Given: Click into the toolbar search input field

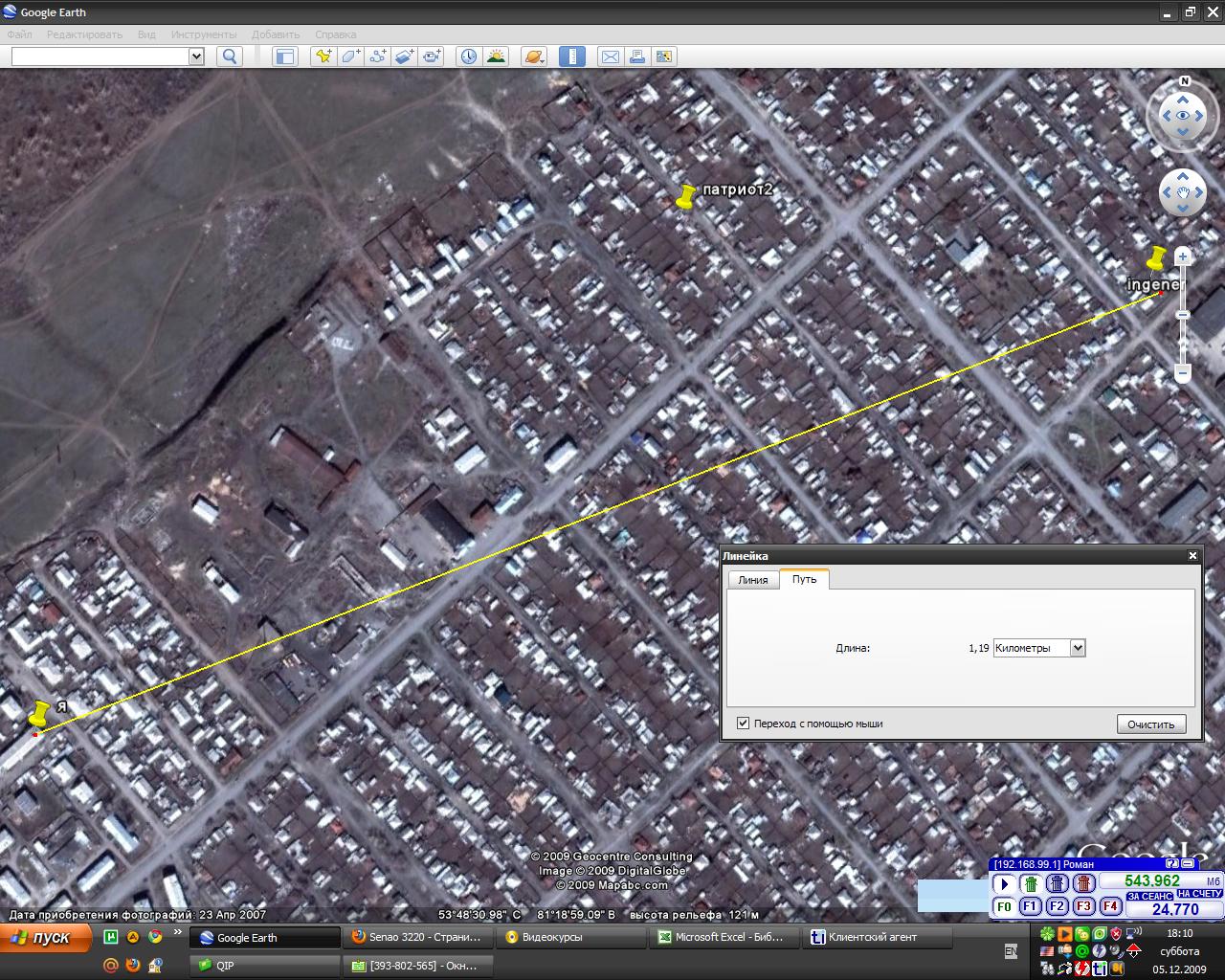Looking at the screenshot, I should [100, 56].
